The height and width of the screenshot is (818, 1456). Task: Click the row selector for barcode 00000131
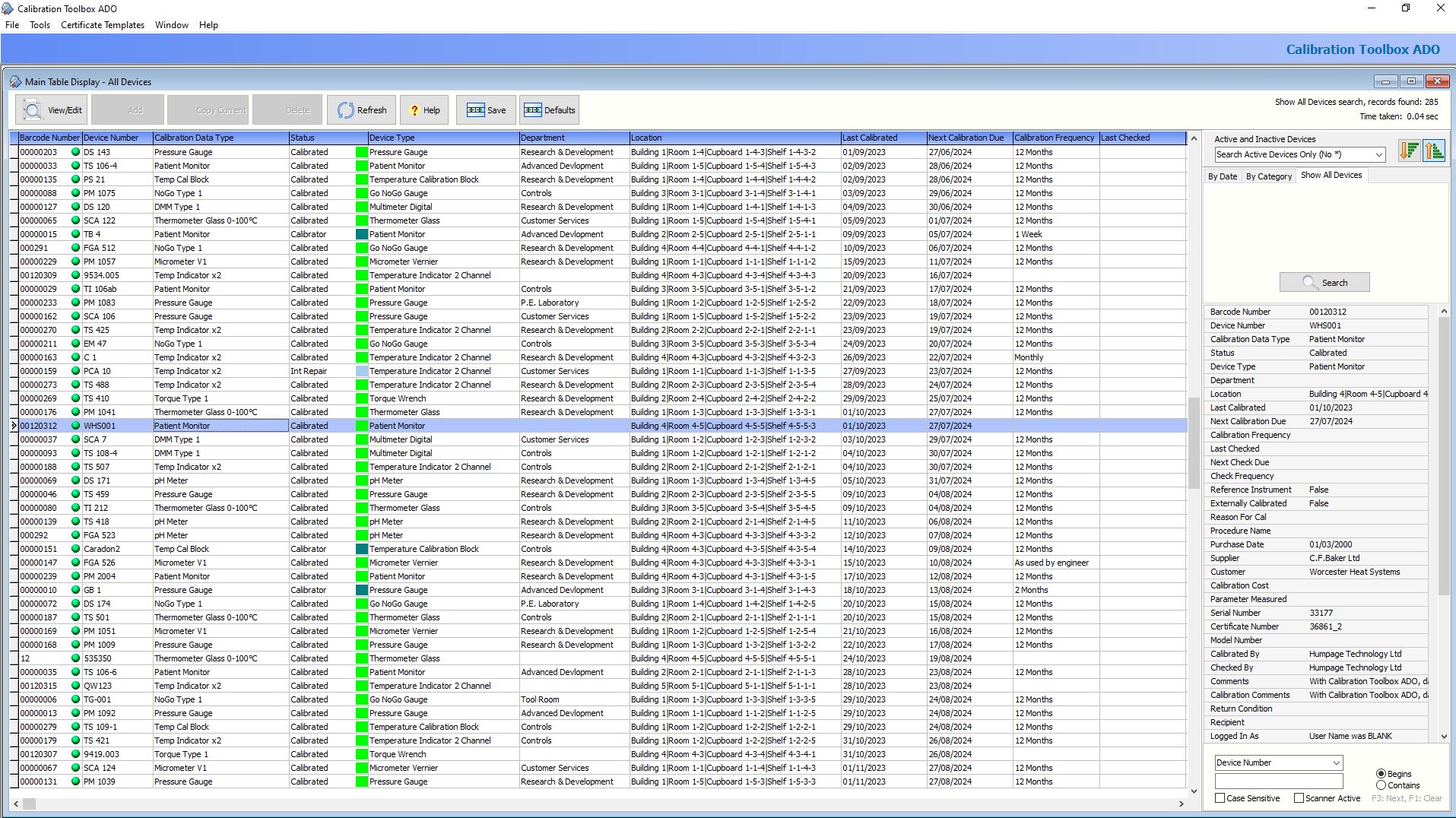pos(14,782)
